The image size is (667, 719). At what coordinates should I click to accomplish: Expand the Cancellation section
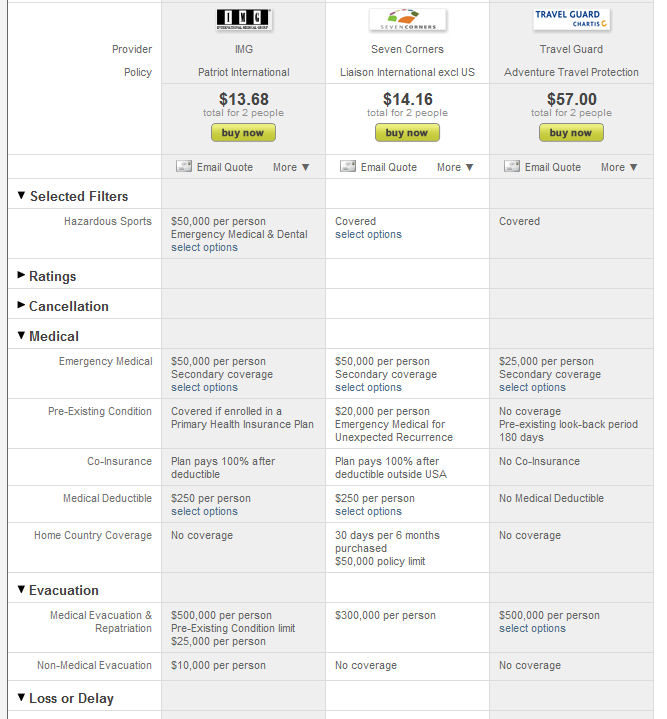(x=63, y=306)
